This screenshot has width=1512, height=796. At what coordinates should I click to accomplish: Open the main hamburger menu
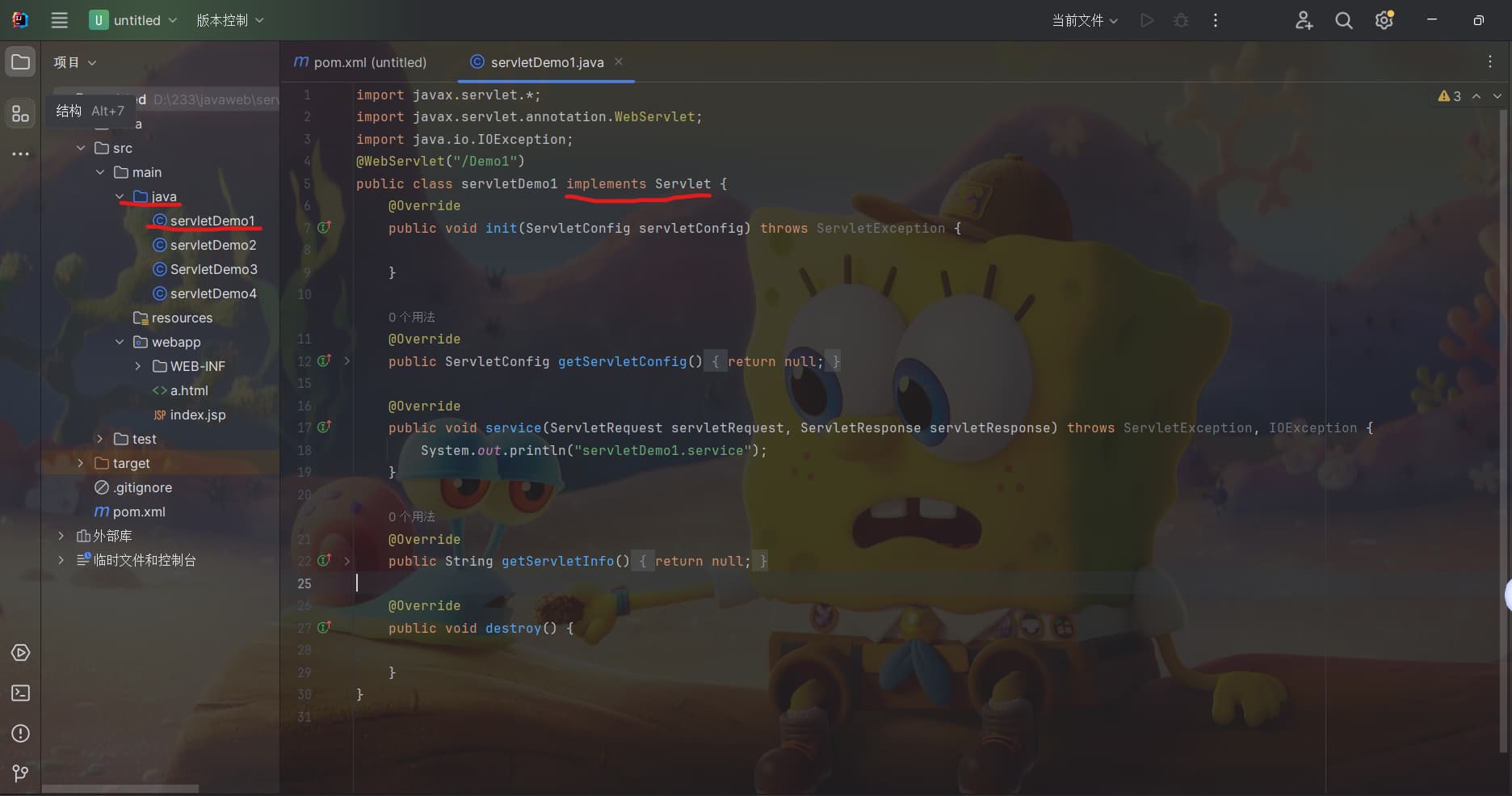pos(60,20)
